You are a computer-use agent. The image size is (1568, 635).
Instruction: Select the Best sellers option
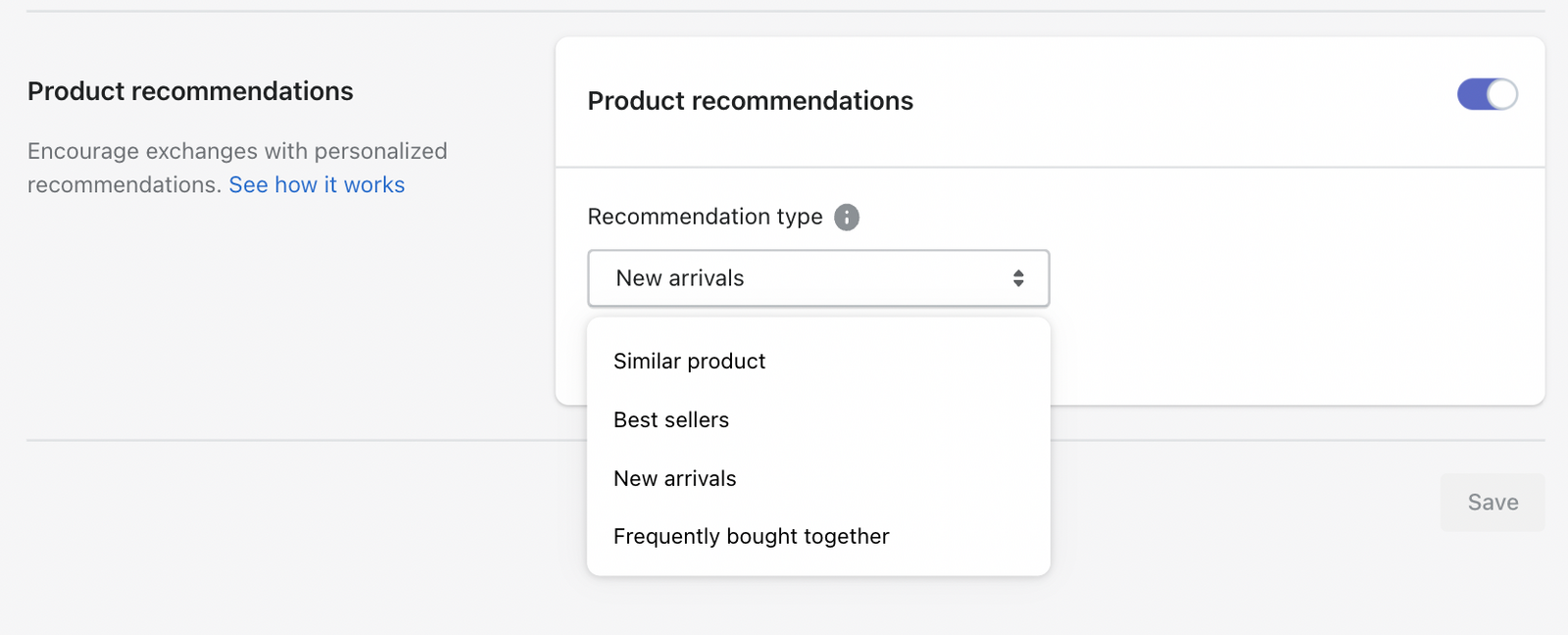(x=671, y=420)
